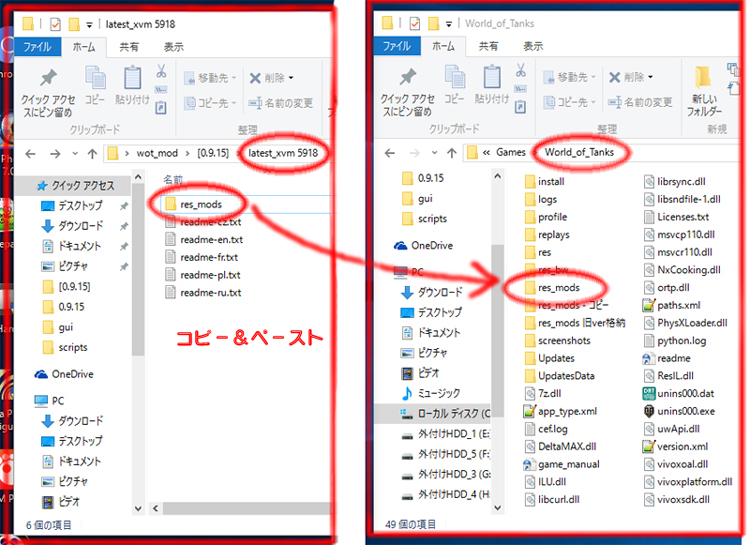This screenshot has height=545, width=750.
Task: Open ビデオ in World_of_Tanks sidebar
Action: point(420,373)
